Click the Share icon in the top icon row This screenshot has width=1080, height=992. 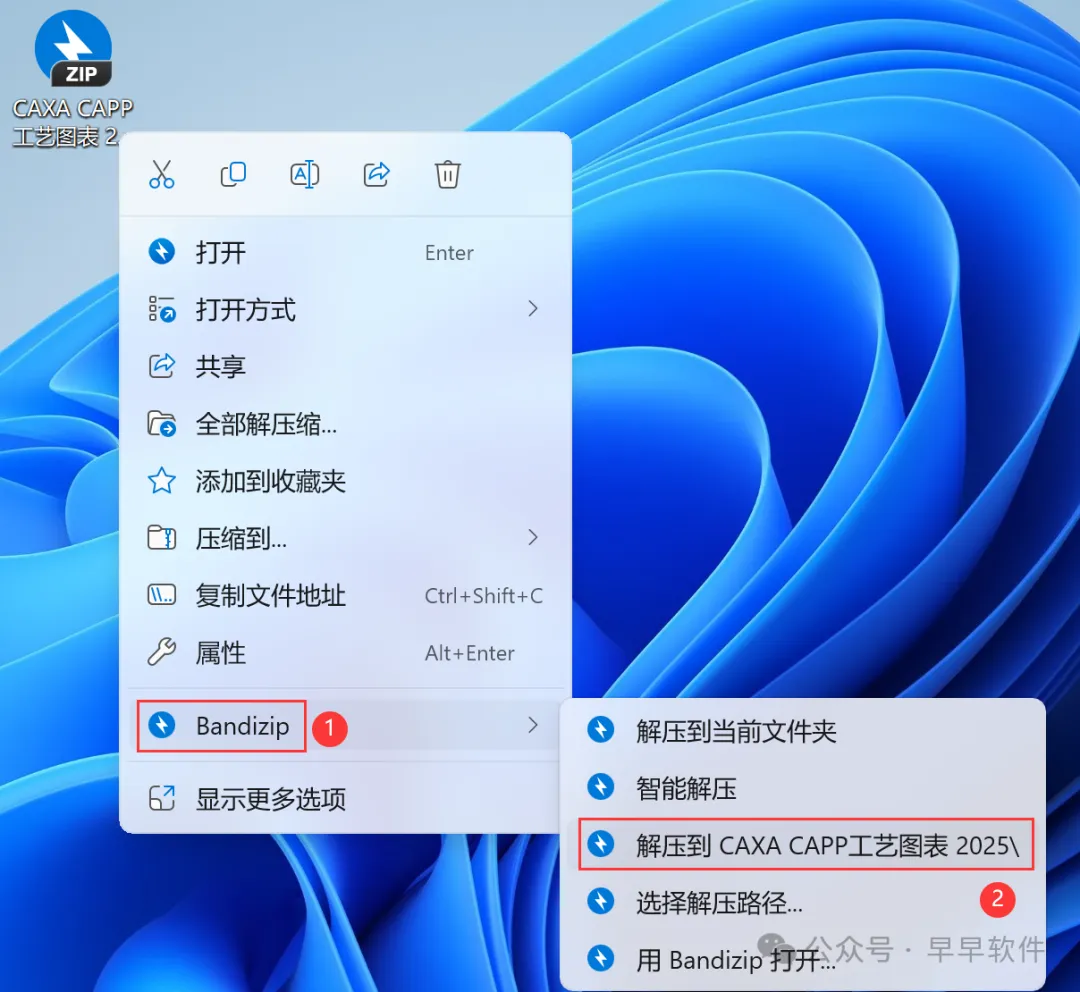[376, 174]
